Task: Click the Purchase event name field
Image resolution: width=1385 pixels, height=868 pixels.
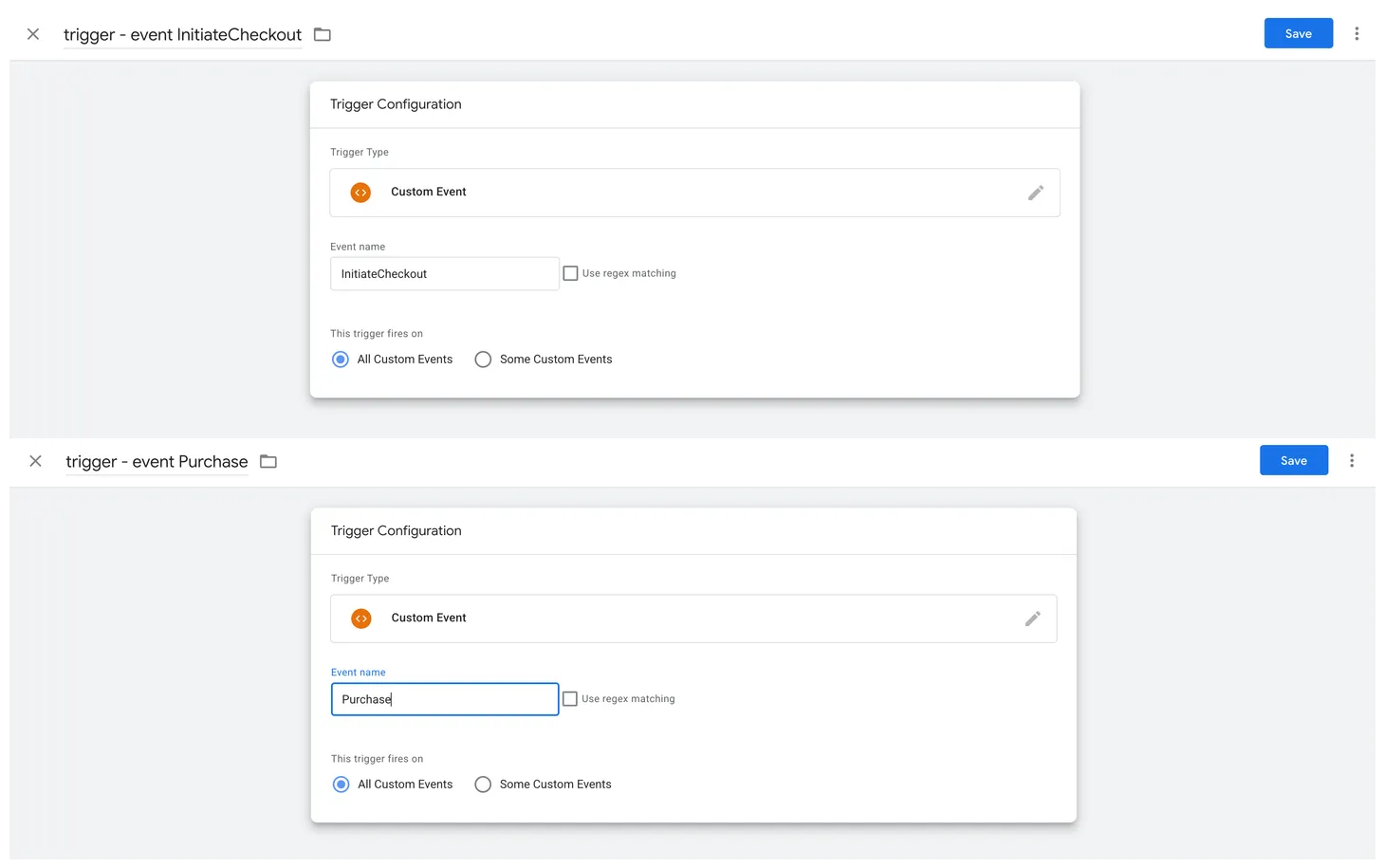Action: coord(445,699)
